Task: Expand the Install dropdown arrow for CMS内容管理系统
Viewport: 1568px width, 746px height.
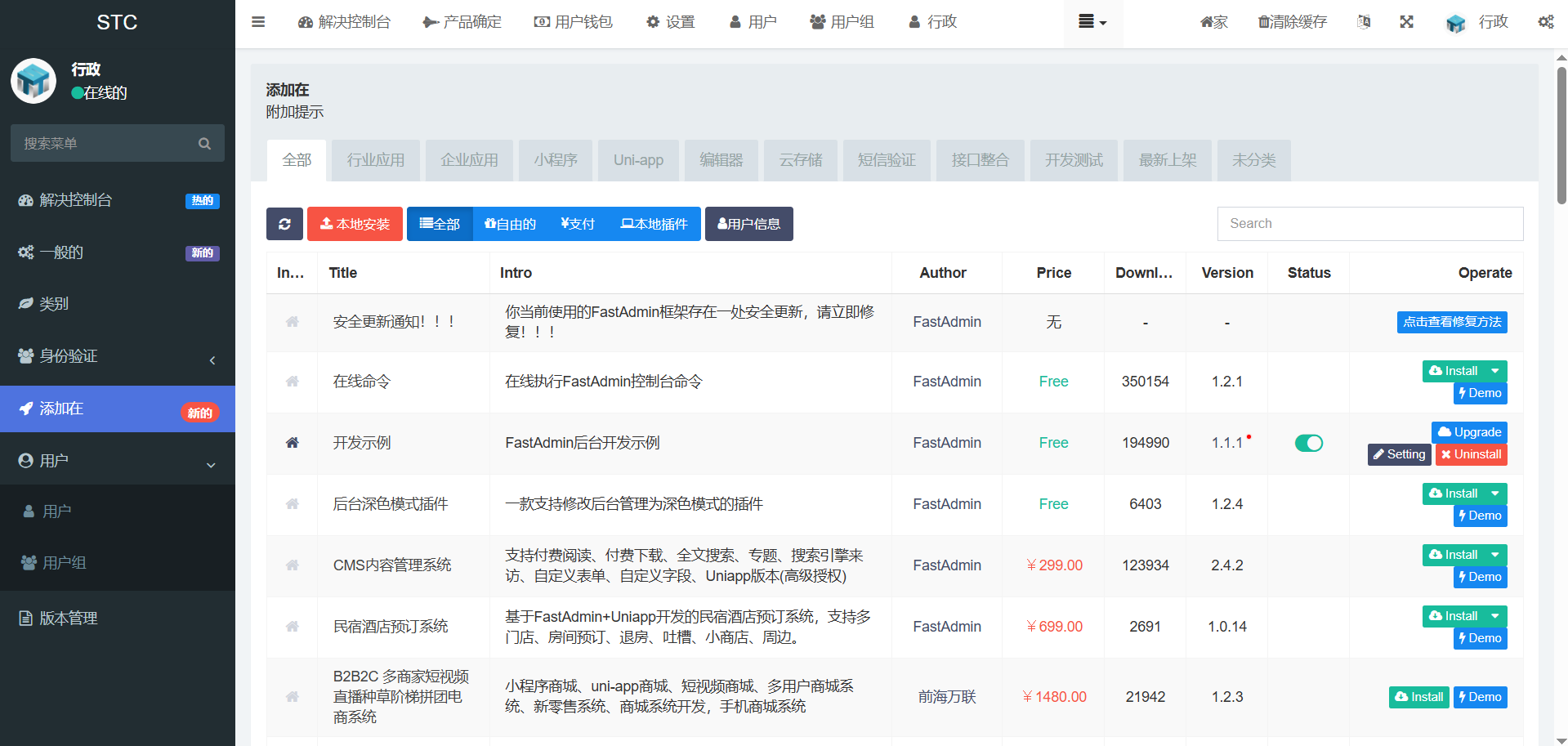Action: 1495,555
